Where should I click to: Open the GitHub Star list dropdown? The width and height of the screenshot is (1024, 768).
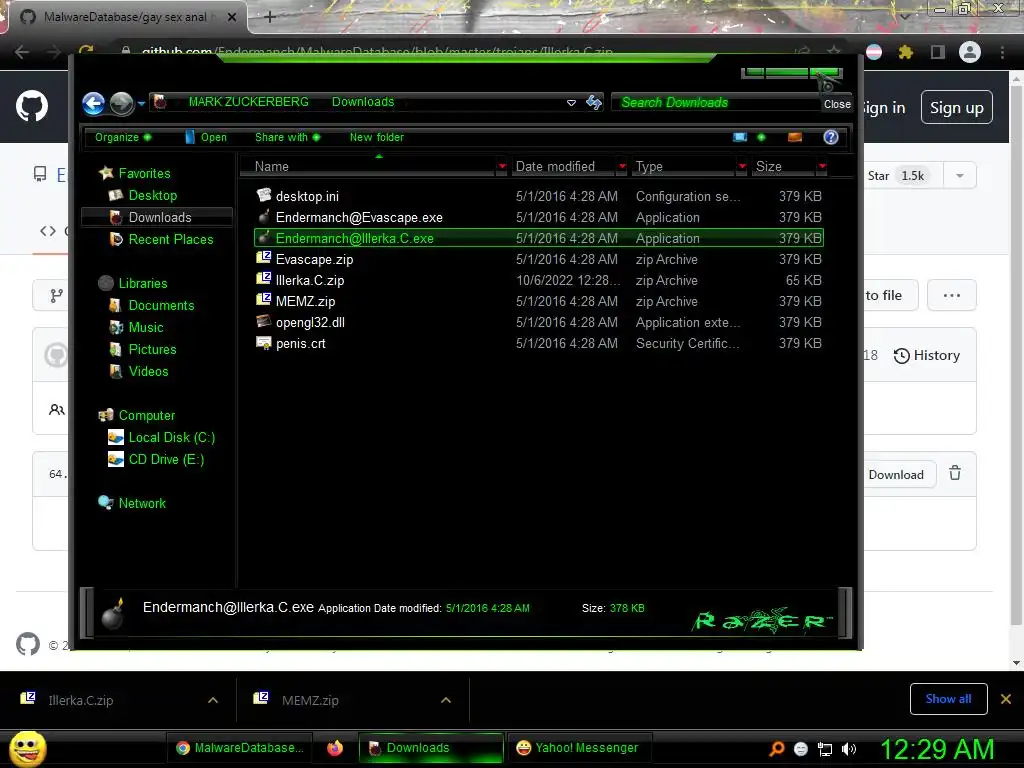click(x=960, y=176)
